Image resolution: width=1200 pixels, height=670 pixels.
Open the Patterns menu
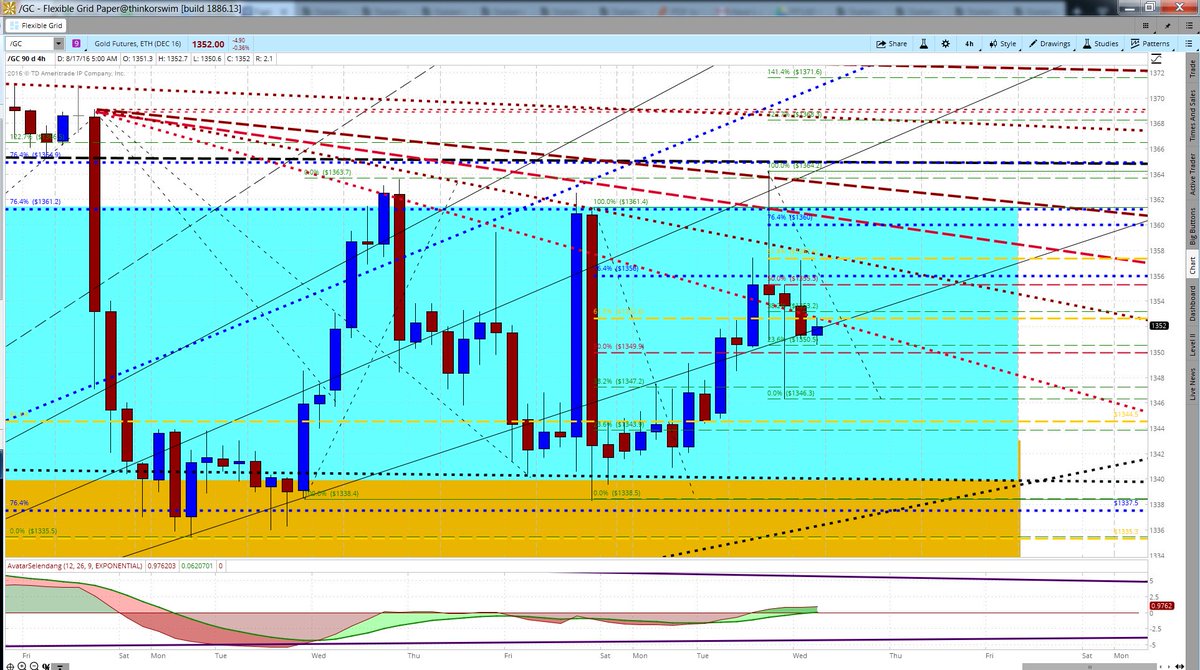tap(1149, 44)
